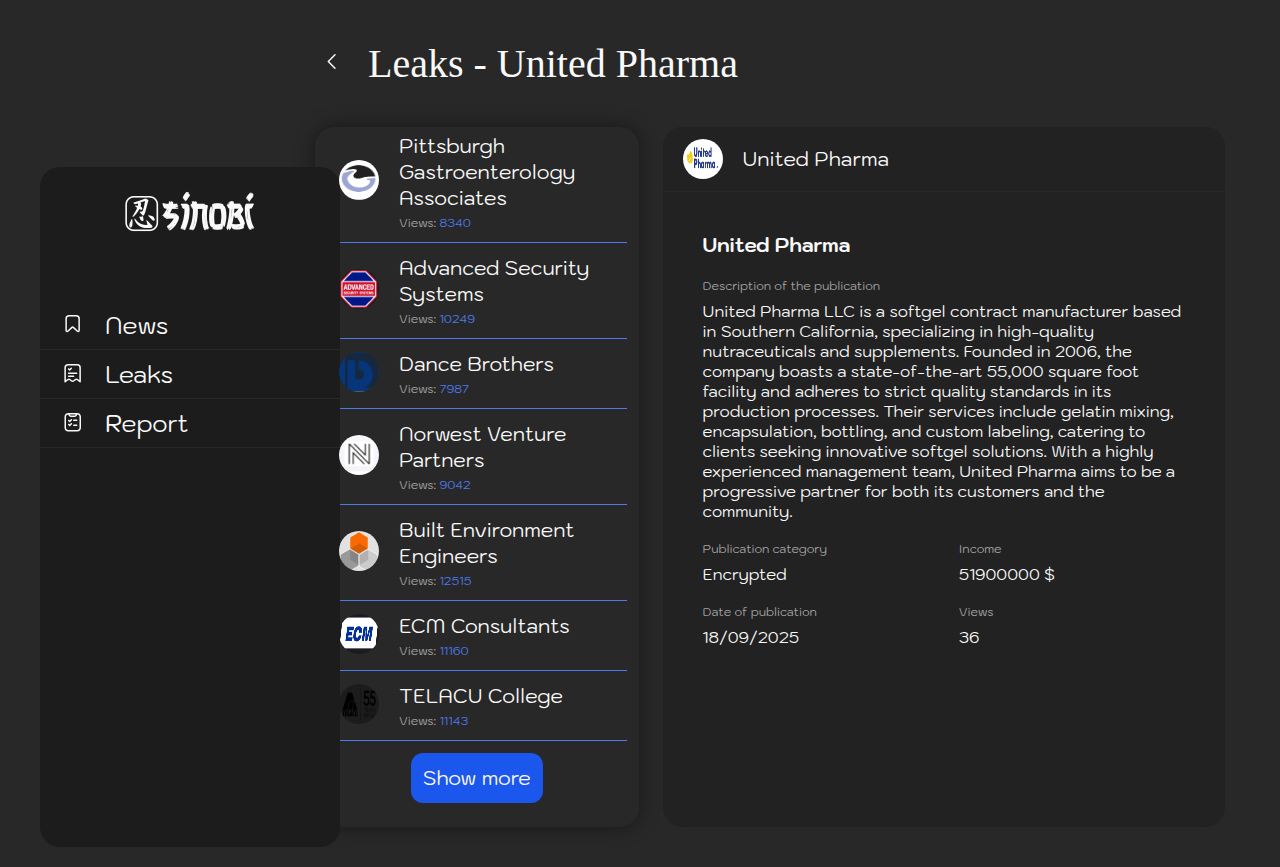Open the News menu item

coord(136,326)
